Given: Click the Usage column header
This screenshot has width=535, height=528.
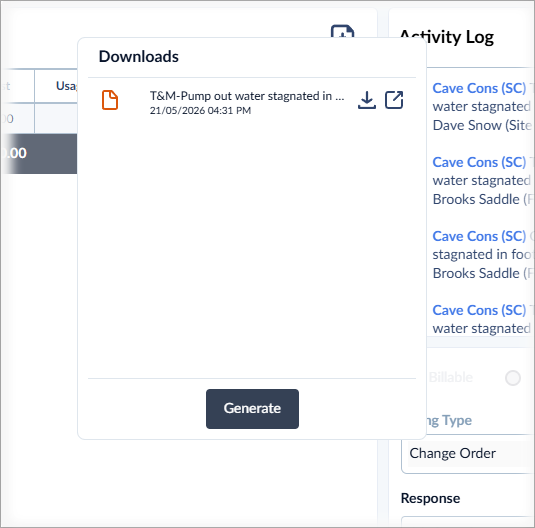Looking at the screenshot, I should 66,86.
